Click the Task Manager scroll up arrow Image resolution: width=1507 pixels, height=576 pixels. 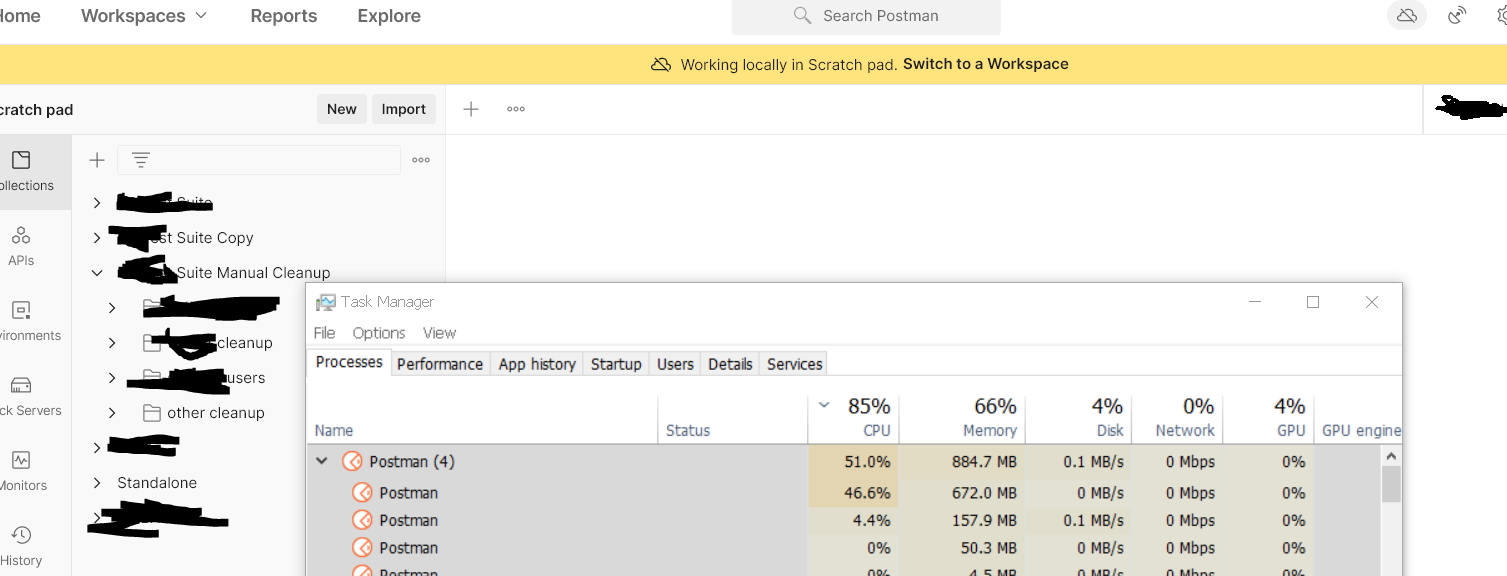pos(1391,455)
